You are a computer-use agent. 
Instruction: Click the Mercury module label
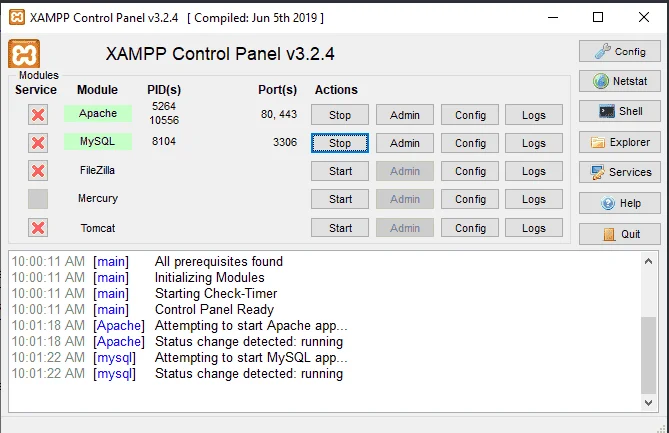point(98,198)
